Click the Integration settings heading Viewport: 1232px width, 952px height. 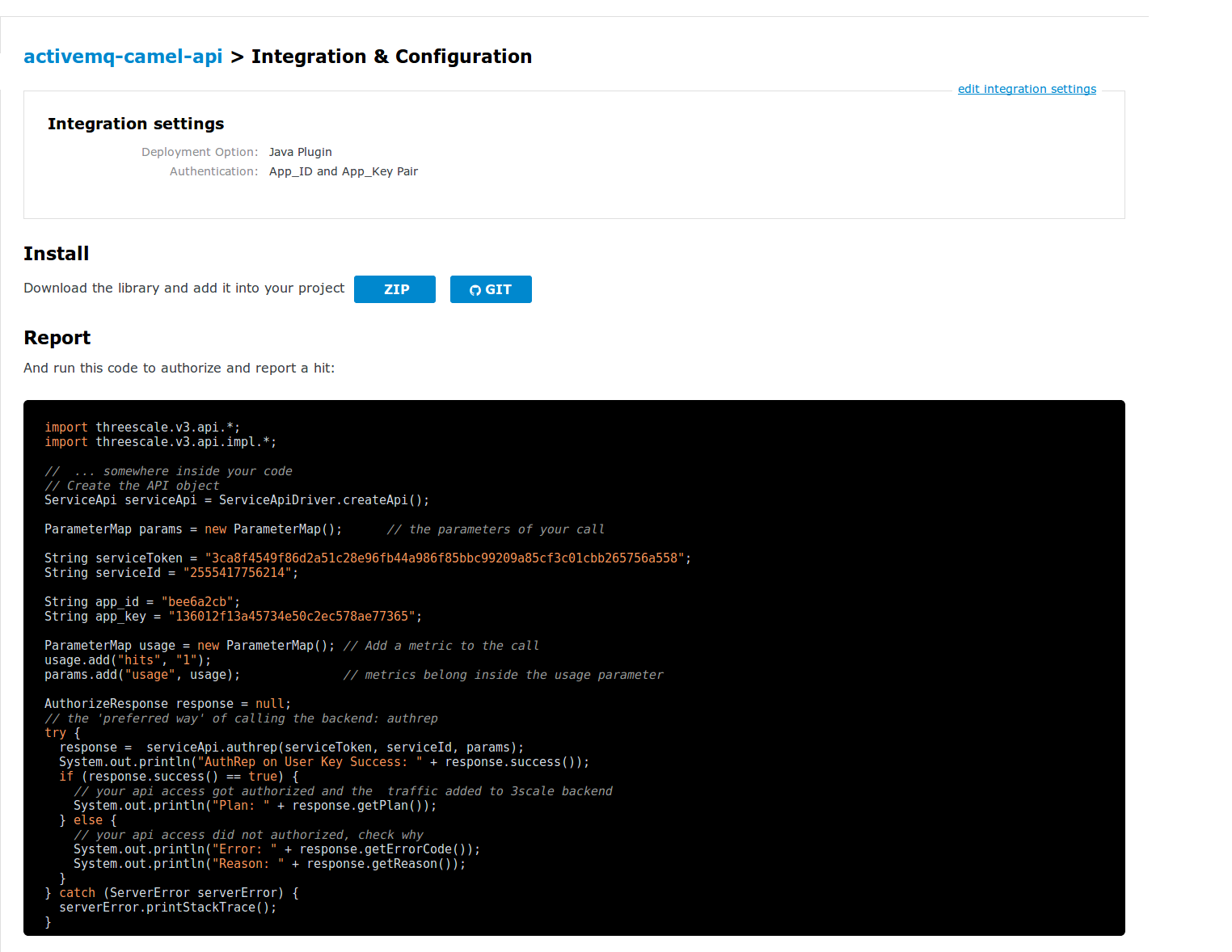[x=135, y=124]
